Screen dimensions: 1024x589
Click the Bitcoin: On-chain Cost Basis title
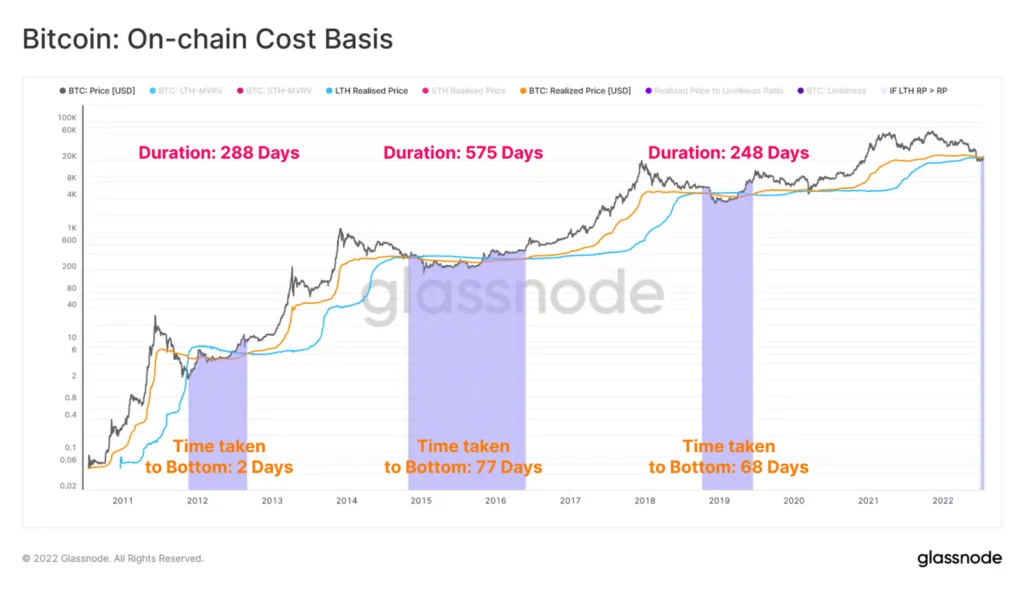208,39
